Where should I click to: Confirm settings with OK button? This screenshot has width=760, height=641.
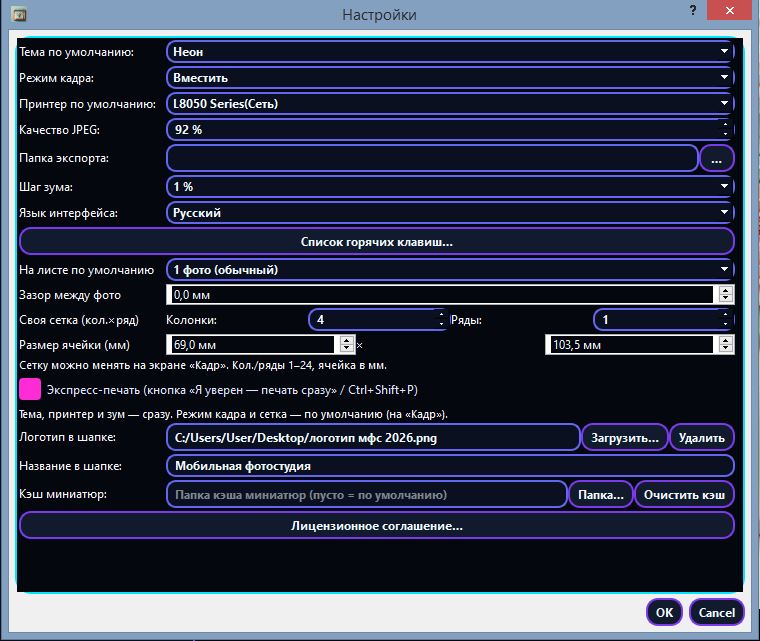click(664, 612)
